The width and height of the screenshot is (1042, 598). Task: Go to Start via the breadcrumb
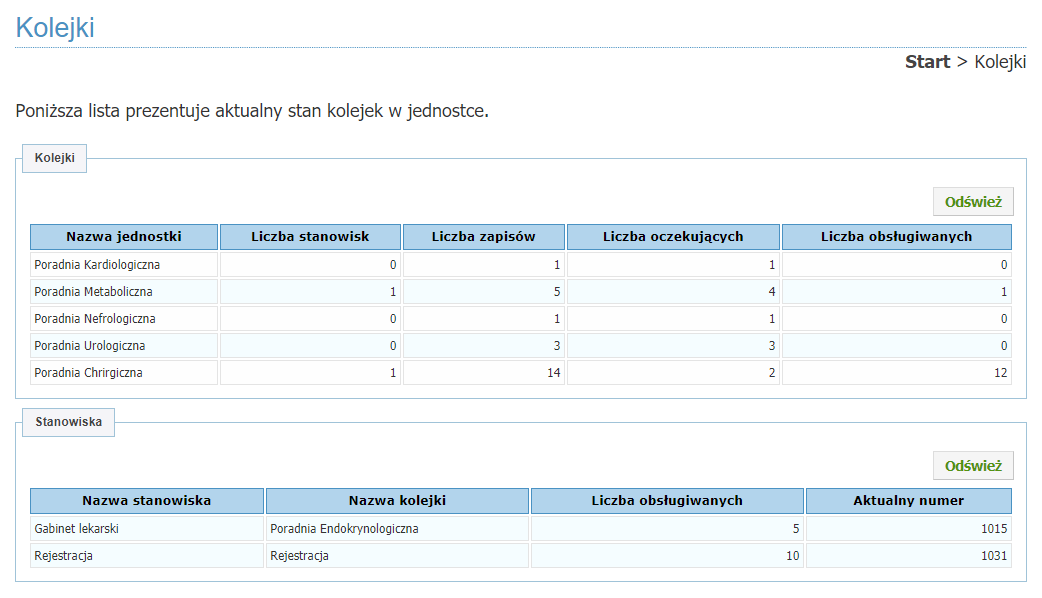point(927,62)
